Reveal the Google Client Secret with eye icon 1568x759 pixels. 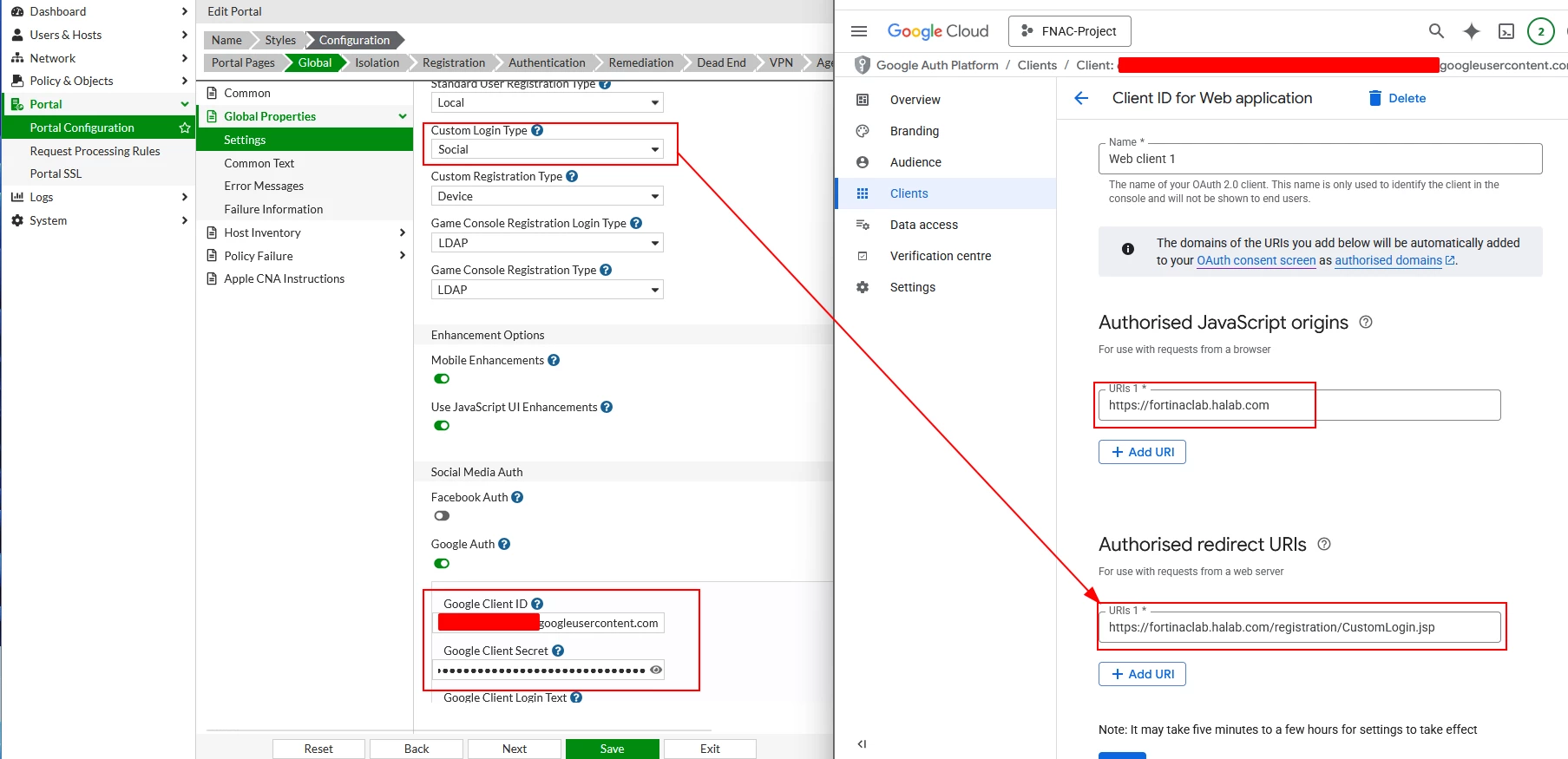pos(656,670)
